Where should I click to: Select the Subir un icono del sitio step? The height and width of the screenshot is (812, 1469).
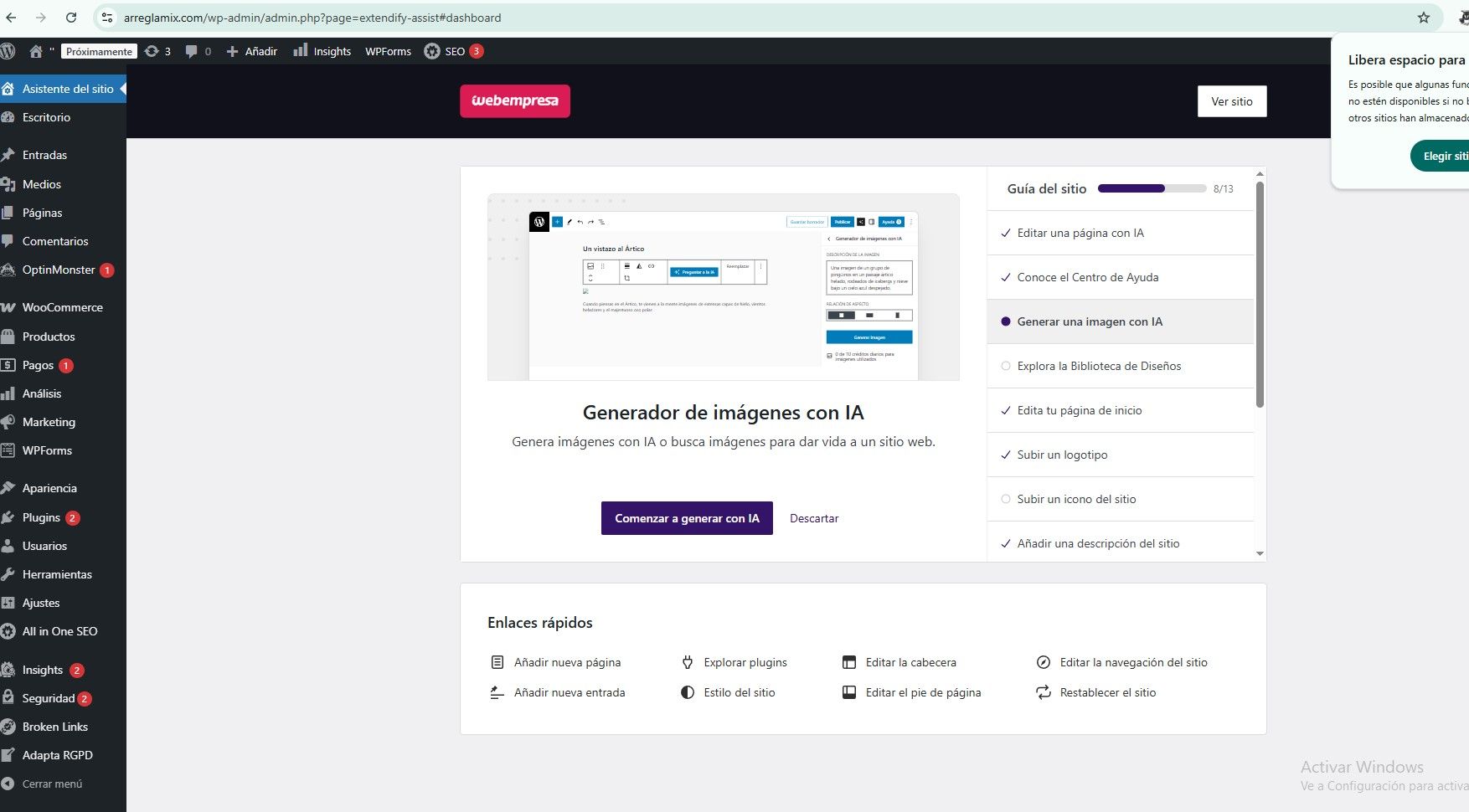coord(1076,499)
